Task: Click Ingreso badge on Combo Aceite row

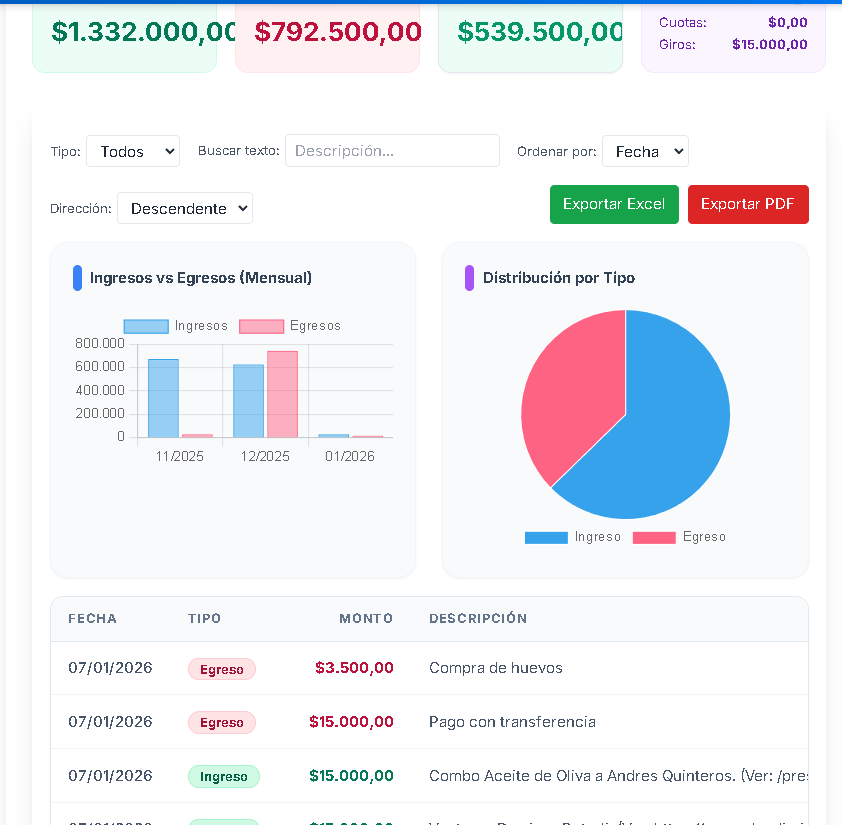Action: [223, 776]
